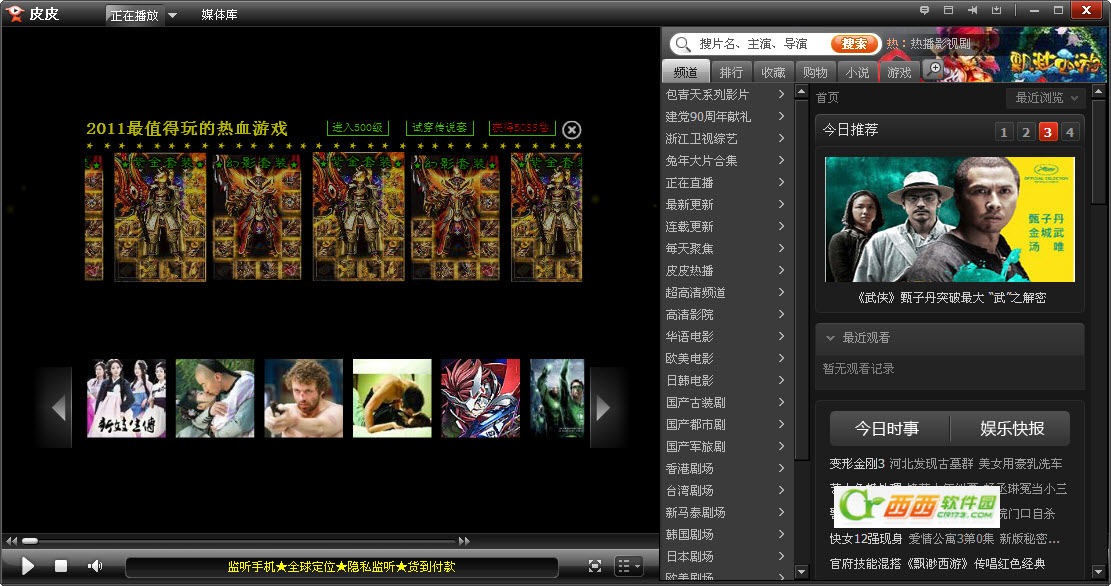Open the 最近浏览 dropdown
Image resolution: width=1111 pixels, height=586 pixels.
(x=1045, y=98)
